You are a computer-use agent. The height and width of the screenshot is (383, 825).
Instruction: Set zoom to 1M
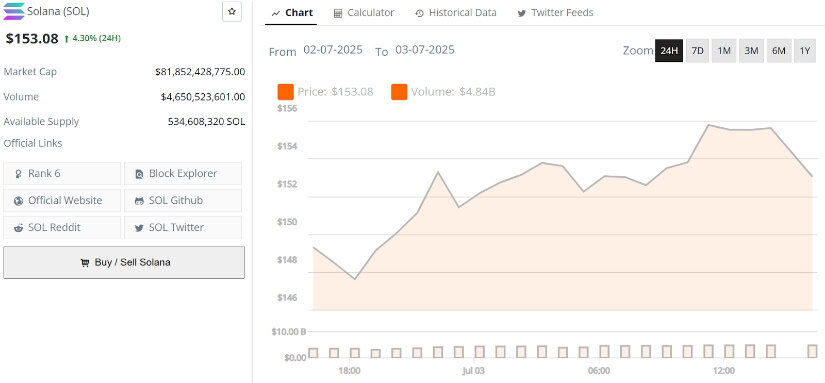point(724,51)
